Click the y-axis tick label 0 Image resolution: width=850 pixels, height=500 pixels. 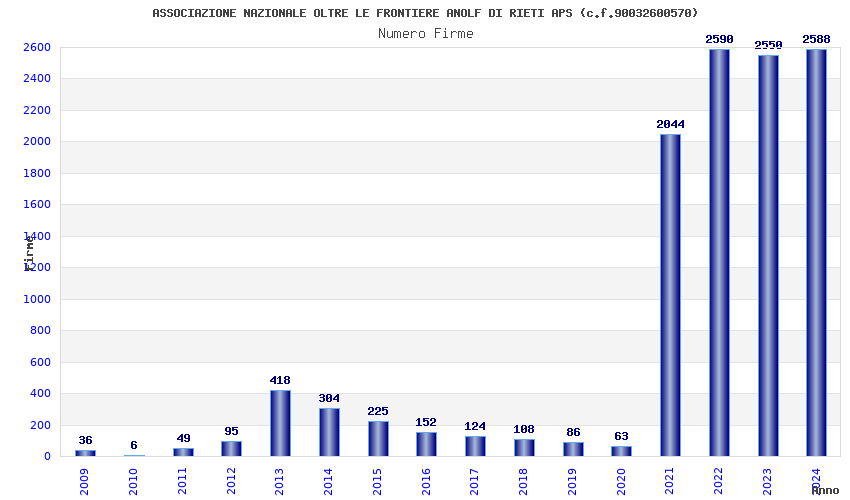pos(48,457)
